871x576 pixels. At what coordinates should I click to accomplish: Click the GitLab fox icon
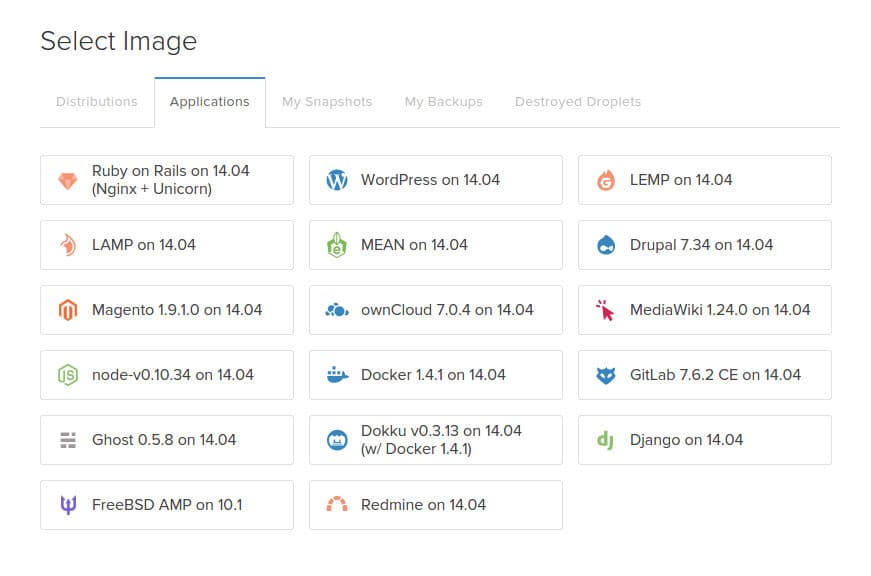click(605, 375)
